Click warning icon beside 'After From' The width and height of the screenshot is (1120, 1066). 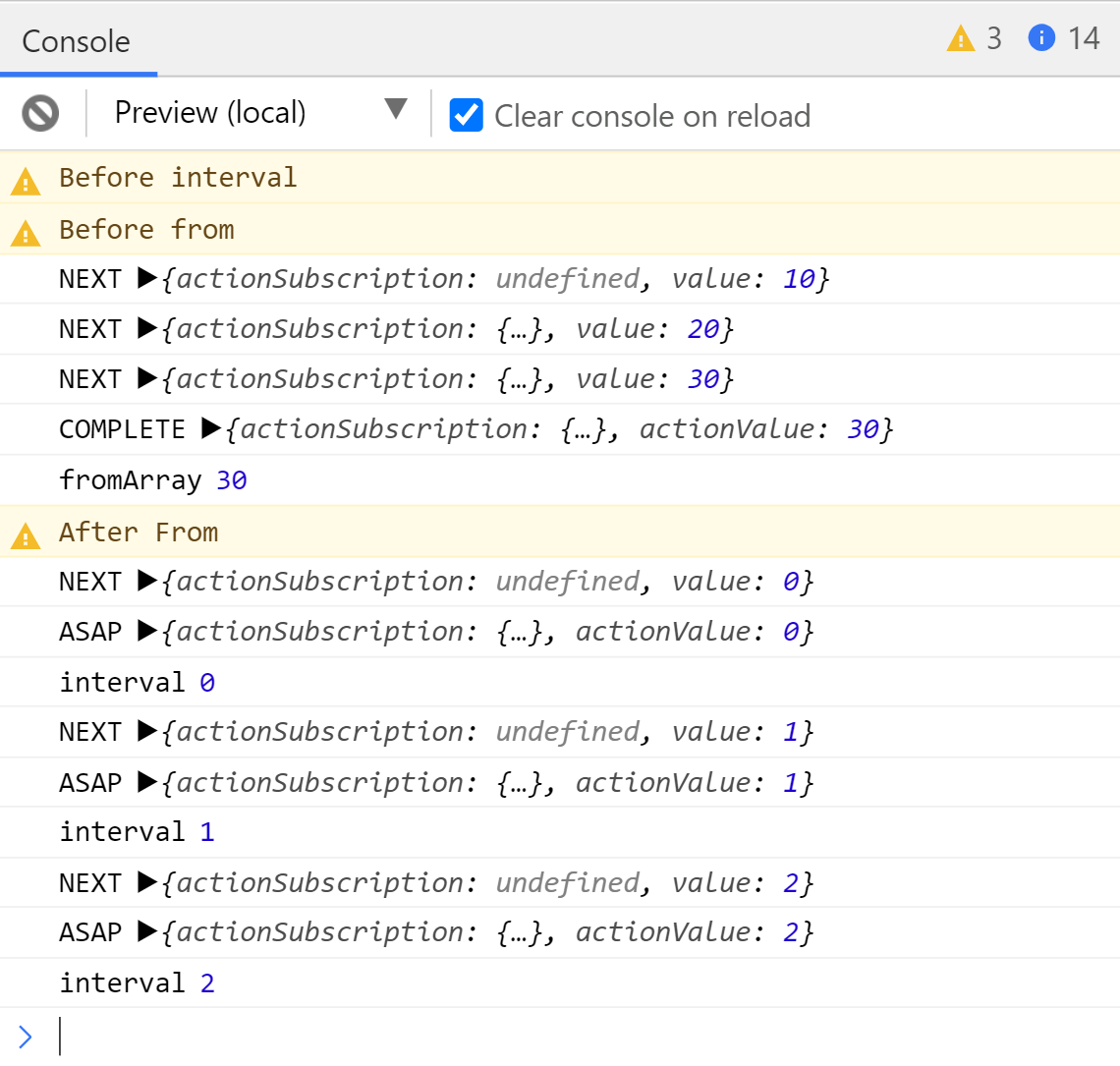point(26,535)
